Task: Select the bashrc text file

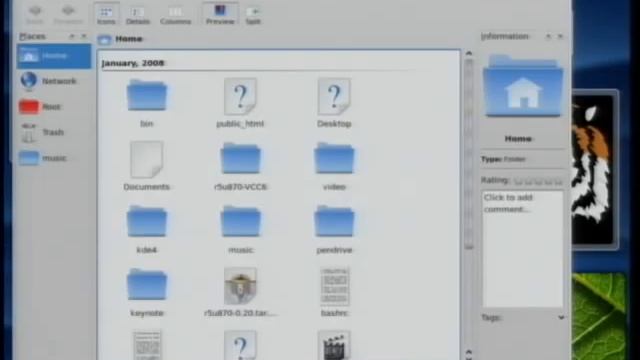Action: (334, 293)
